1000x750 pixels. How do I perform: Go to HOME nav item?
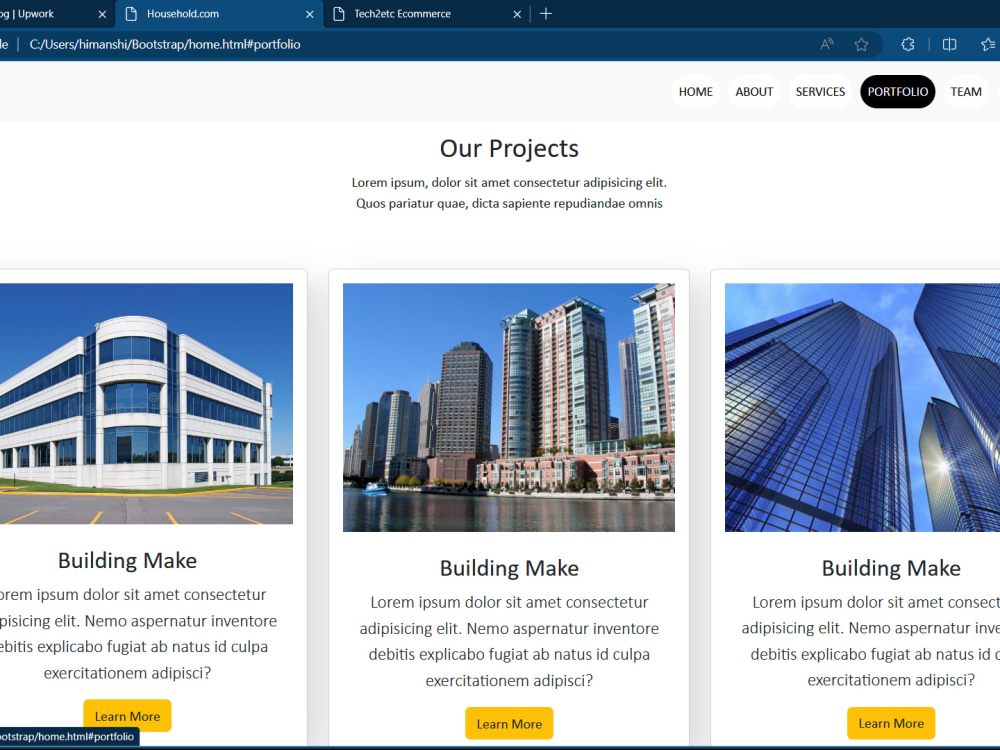coord(695,92)
